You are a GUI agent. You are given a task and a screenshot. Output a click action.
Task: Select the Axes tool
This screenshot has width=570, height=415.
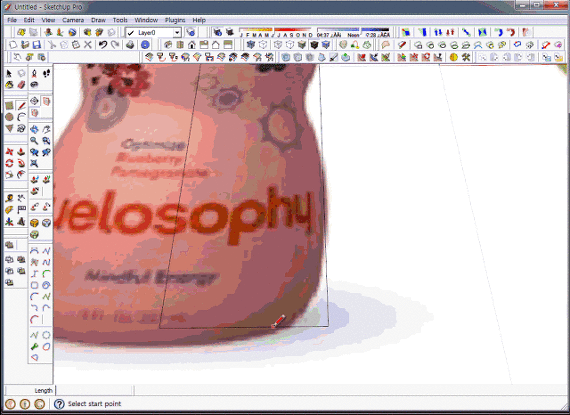(9, 221)
